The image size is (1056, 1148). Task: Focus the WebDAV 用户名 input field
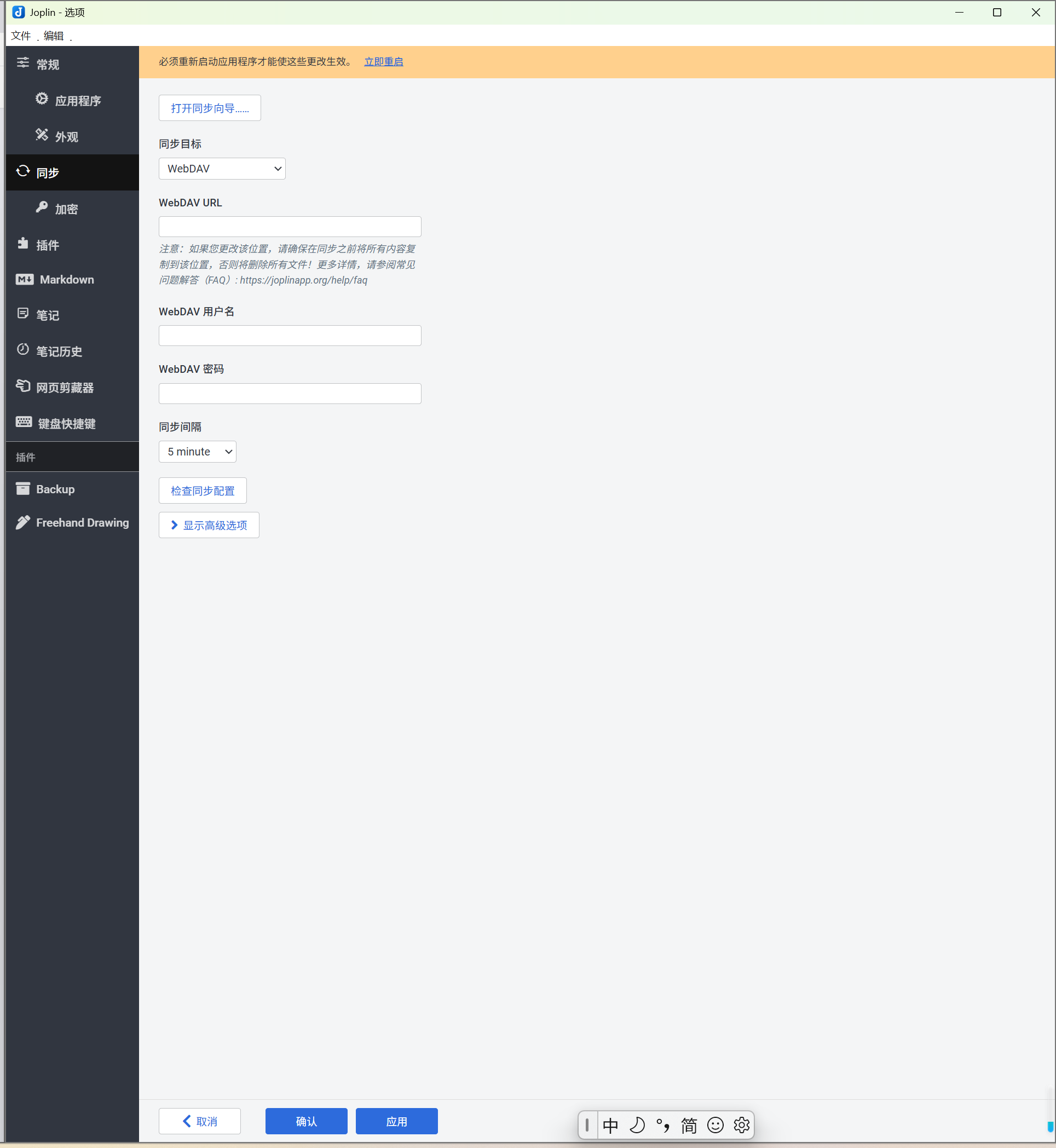[x=290, y=336]
